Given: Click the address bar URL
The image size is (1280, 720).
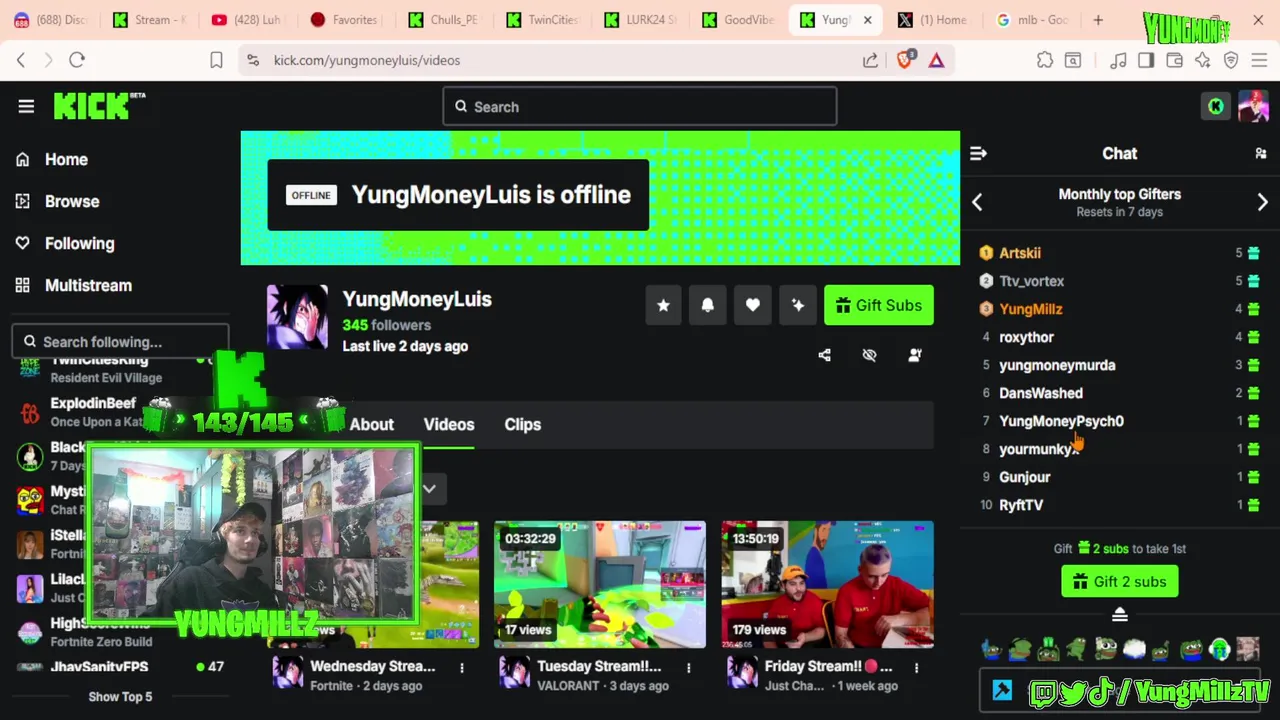Looking at the screenshot, I should (x=367, y=60).
